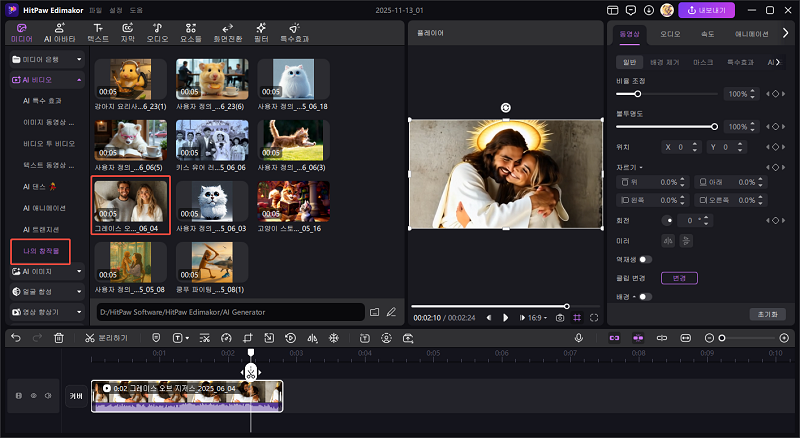Open the speedometer speed tool in timeline toolbar
800x438 pixels.
coord(227,338)
